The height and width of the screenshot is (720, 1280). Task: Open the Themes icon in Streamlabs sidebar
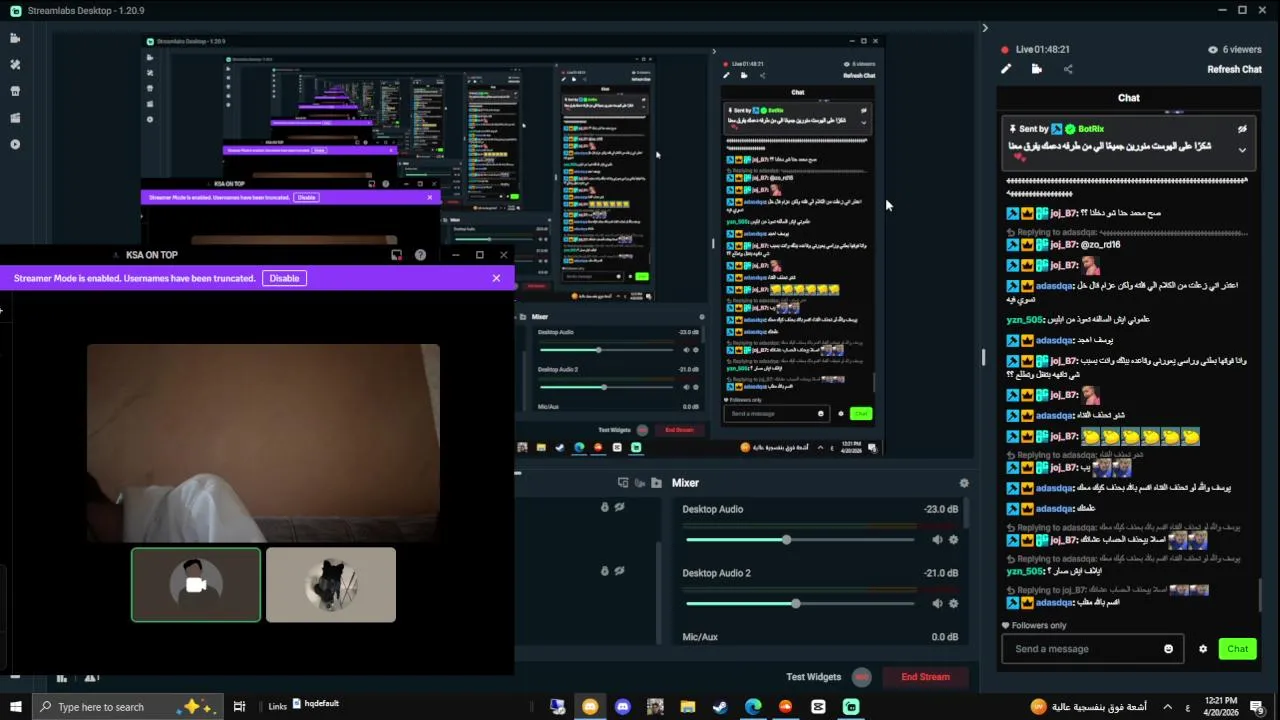pyautogui.click(x=15, y=64)
